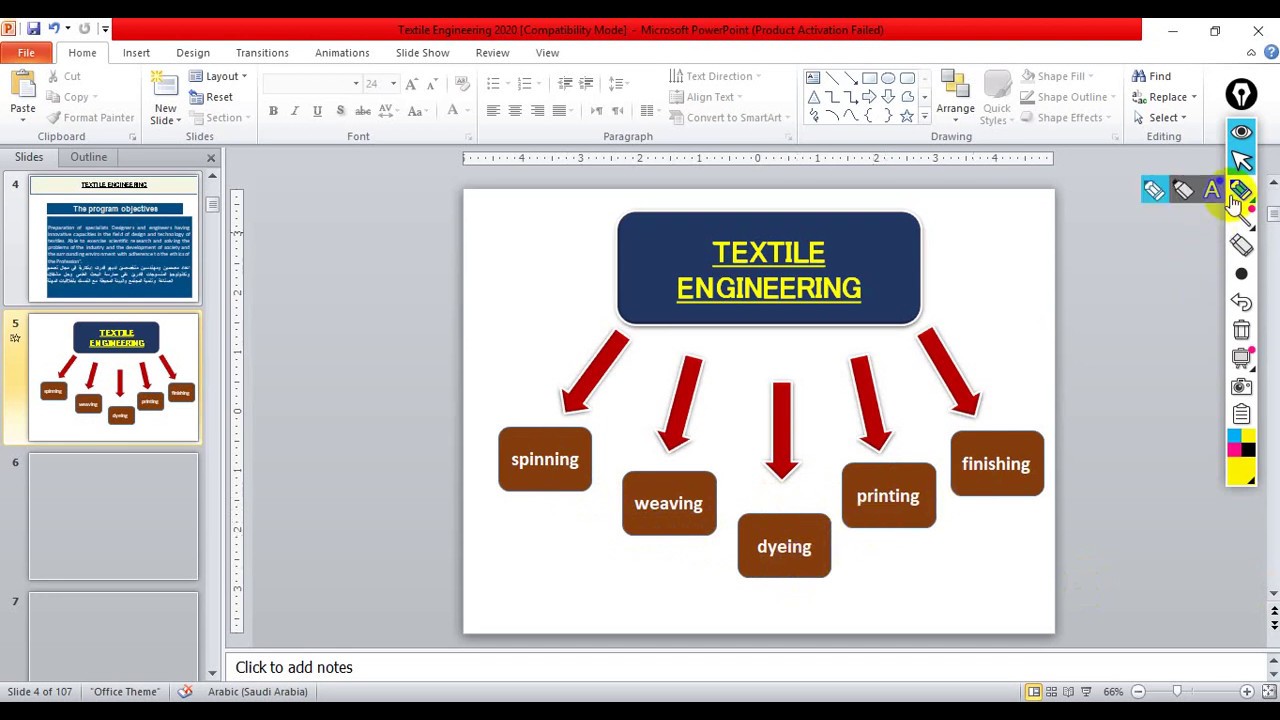Image resolution: width=1280 pixels, height=720 pixels.
Task: Switch to the Design tab
Action: (193, 53)
